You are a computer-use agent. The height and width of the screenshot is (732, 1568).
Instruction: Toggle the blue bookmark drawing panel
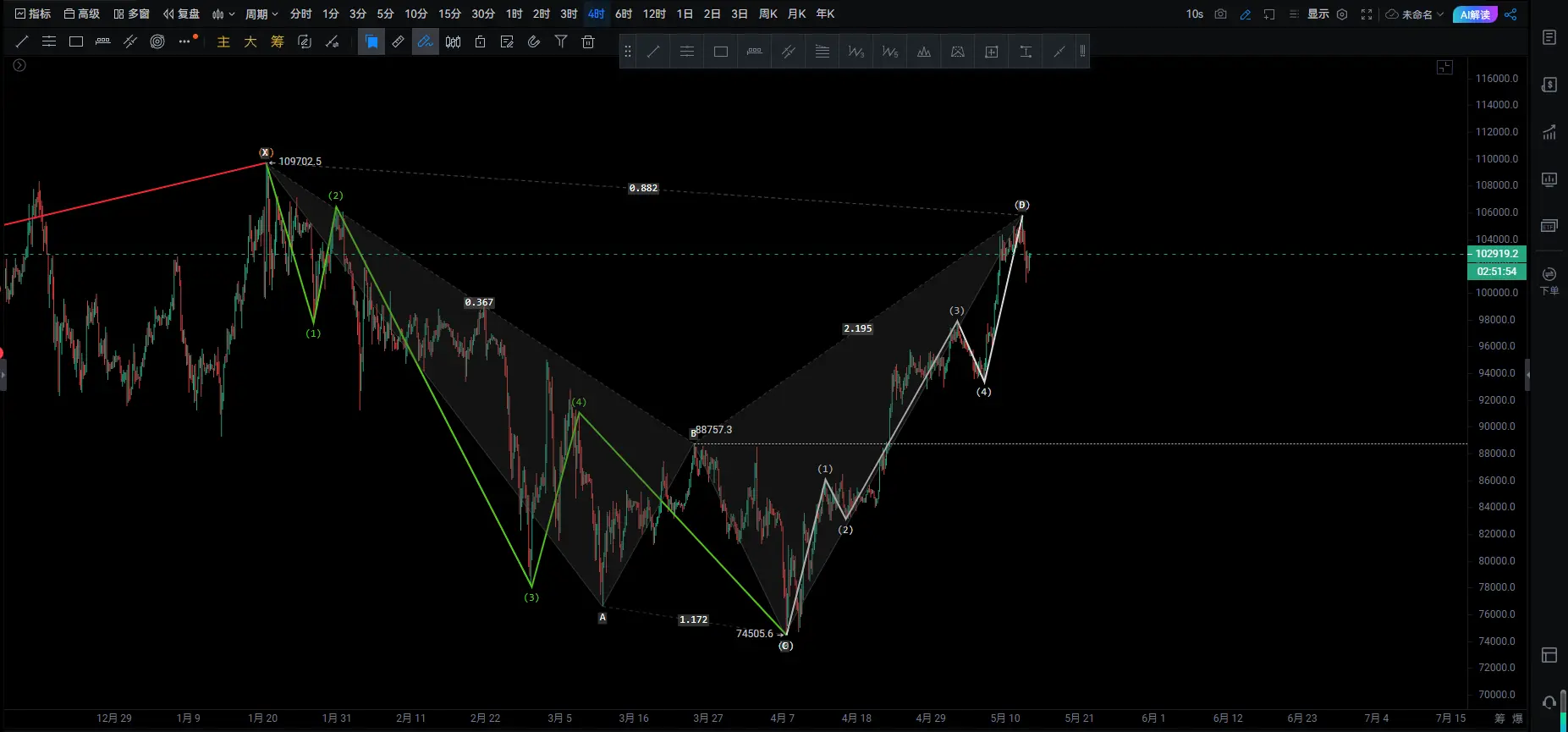coord(371,41)
